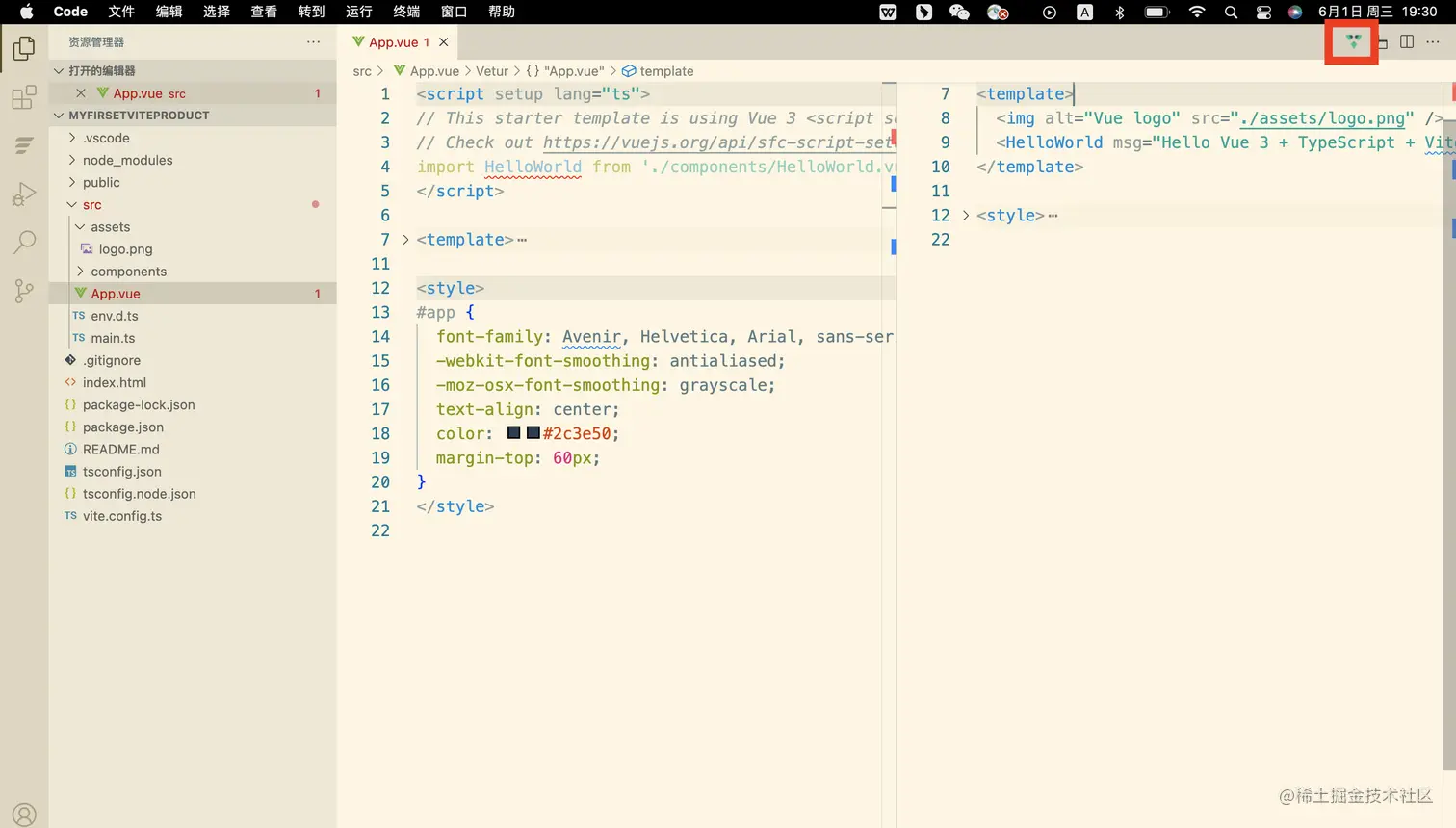
Task: Split the editor using the split icon
Action: point(1407,41)
